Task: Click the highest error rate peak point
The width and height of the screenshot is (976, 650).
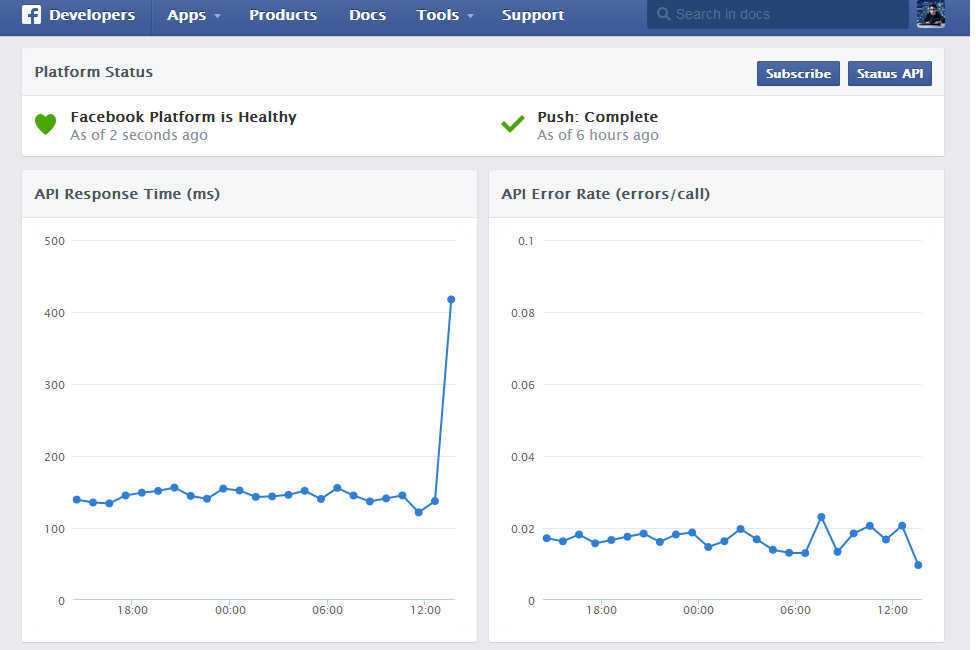Action: coord(821,517)
